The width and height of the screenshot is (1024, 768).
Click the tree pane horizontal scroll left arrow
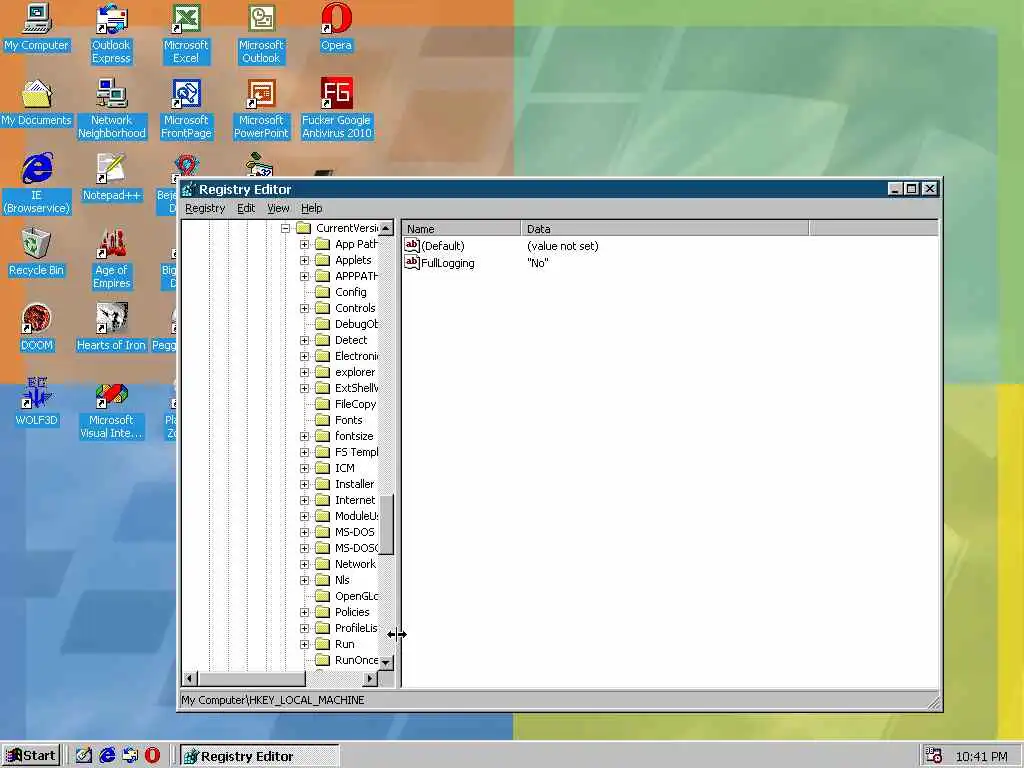[190, 679]
